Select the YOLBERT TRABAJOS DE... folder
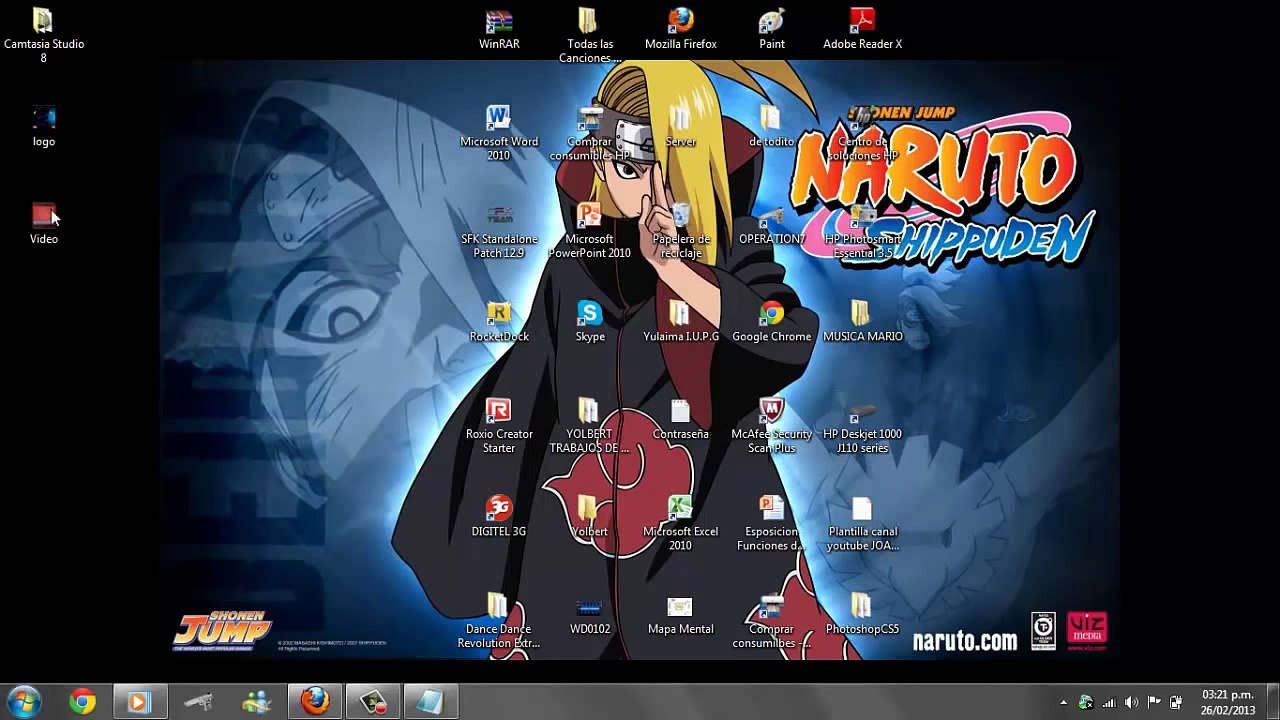The image size is (1280, 720). (590, 426)
